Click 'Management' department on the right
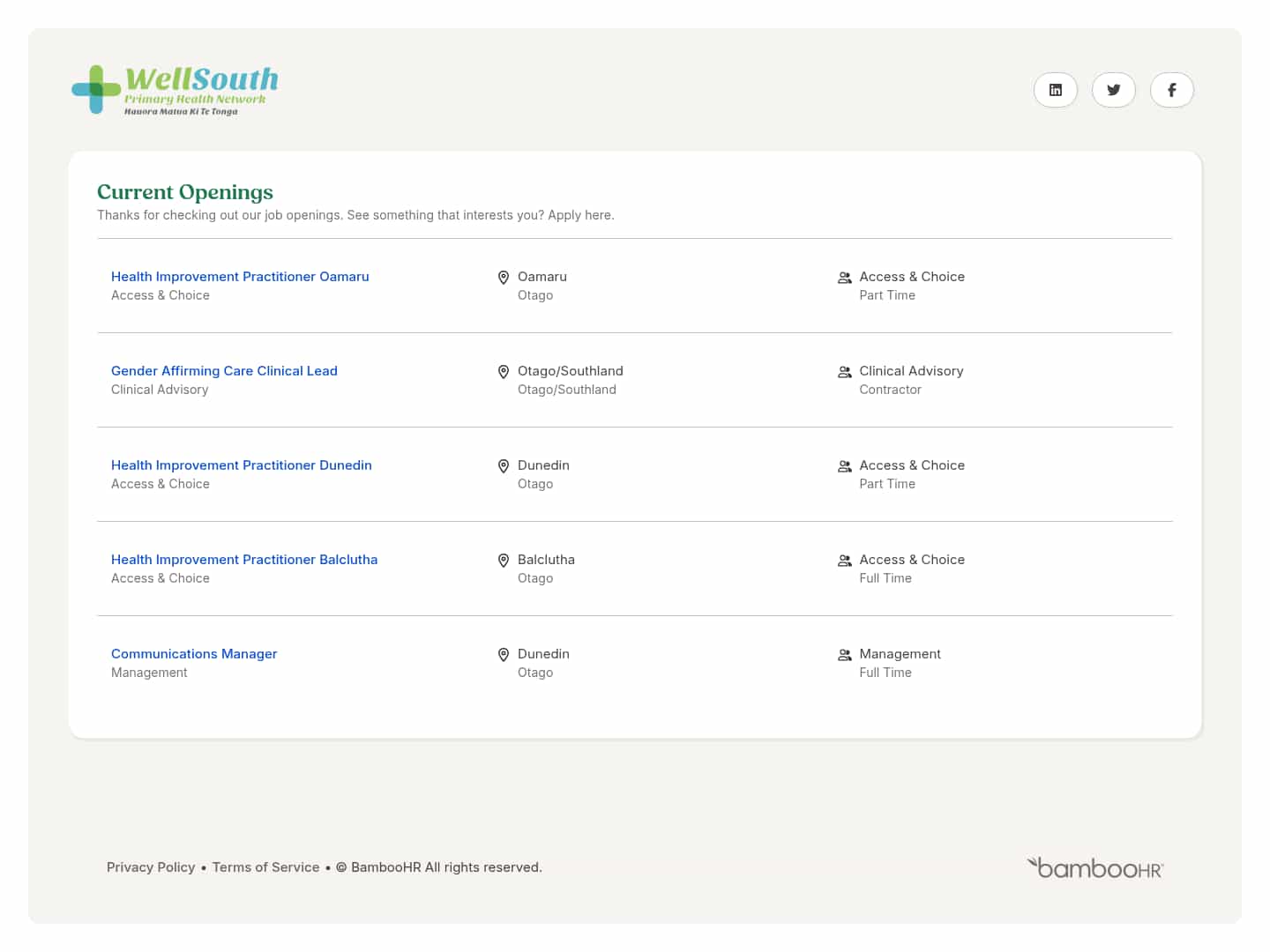Viewport: 1270px width, 952px height. click(900, 654)
